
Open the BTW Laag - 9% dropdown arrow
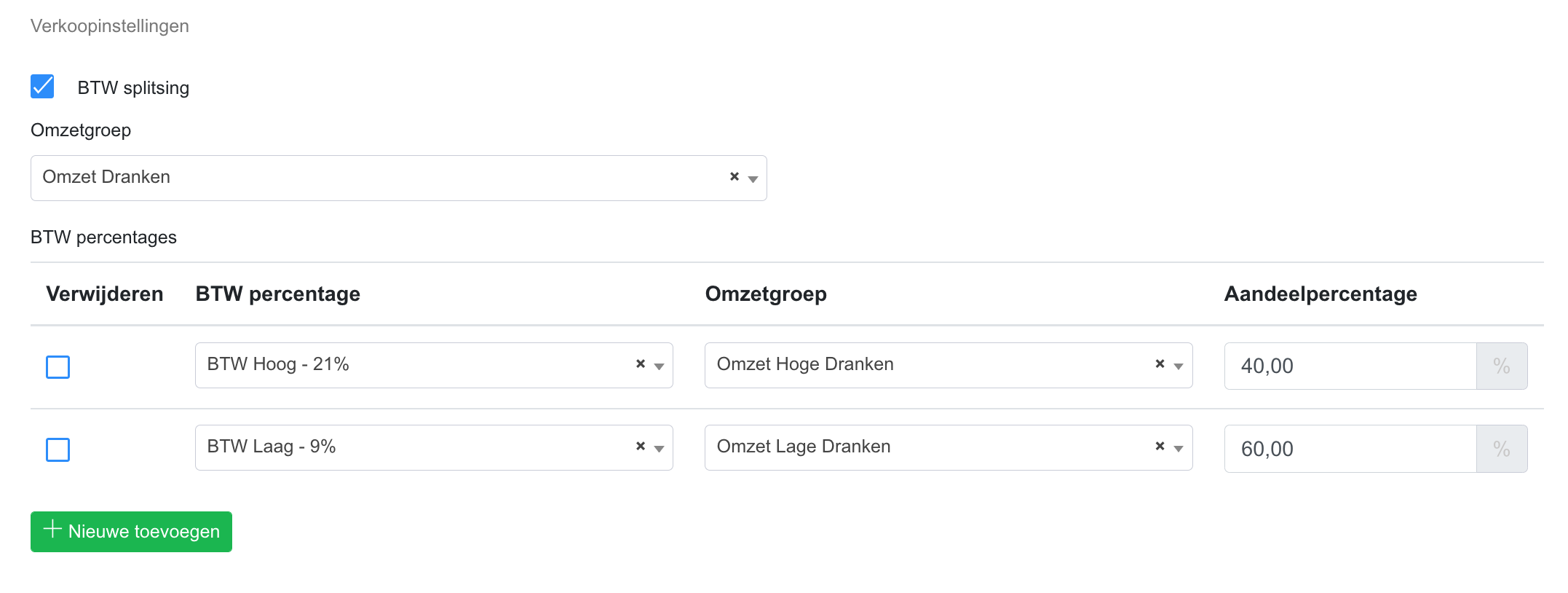(660, 449)
